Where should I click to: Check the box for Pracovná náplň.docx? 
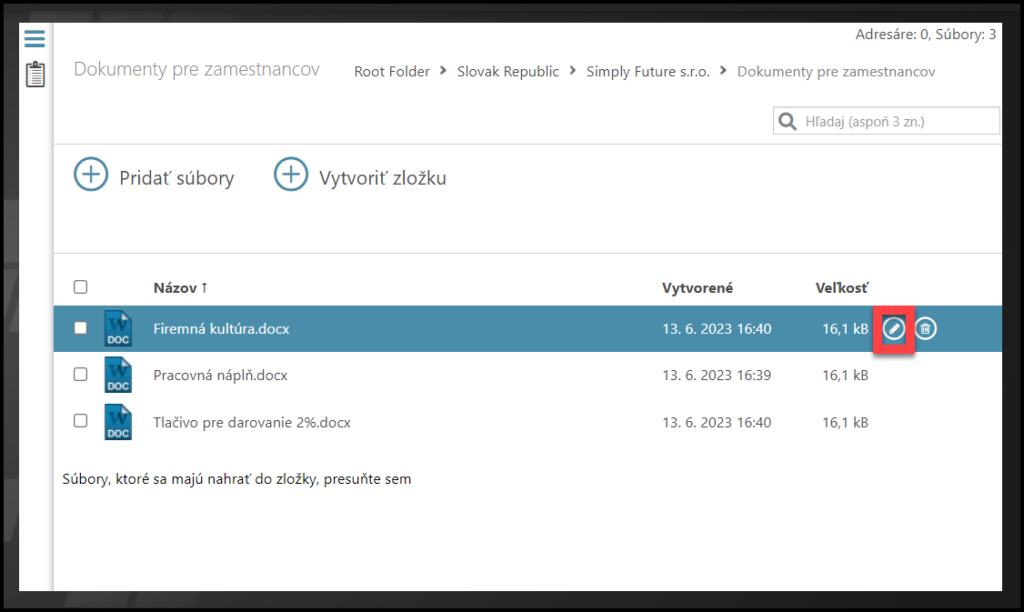coord(81,375)
